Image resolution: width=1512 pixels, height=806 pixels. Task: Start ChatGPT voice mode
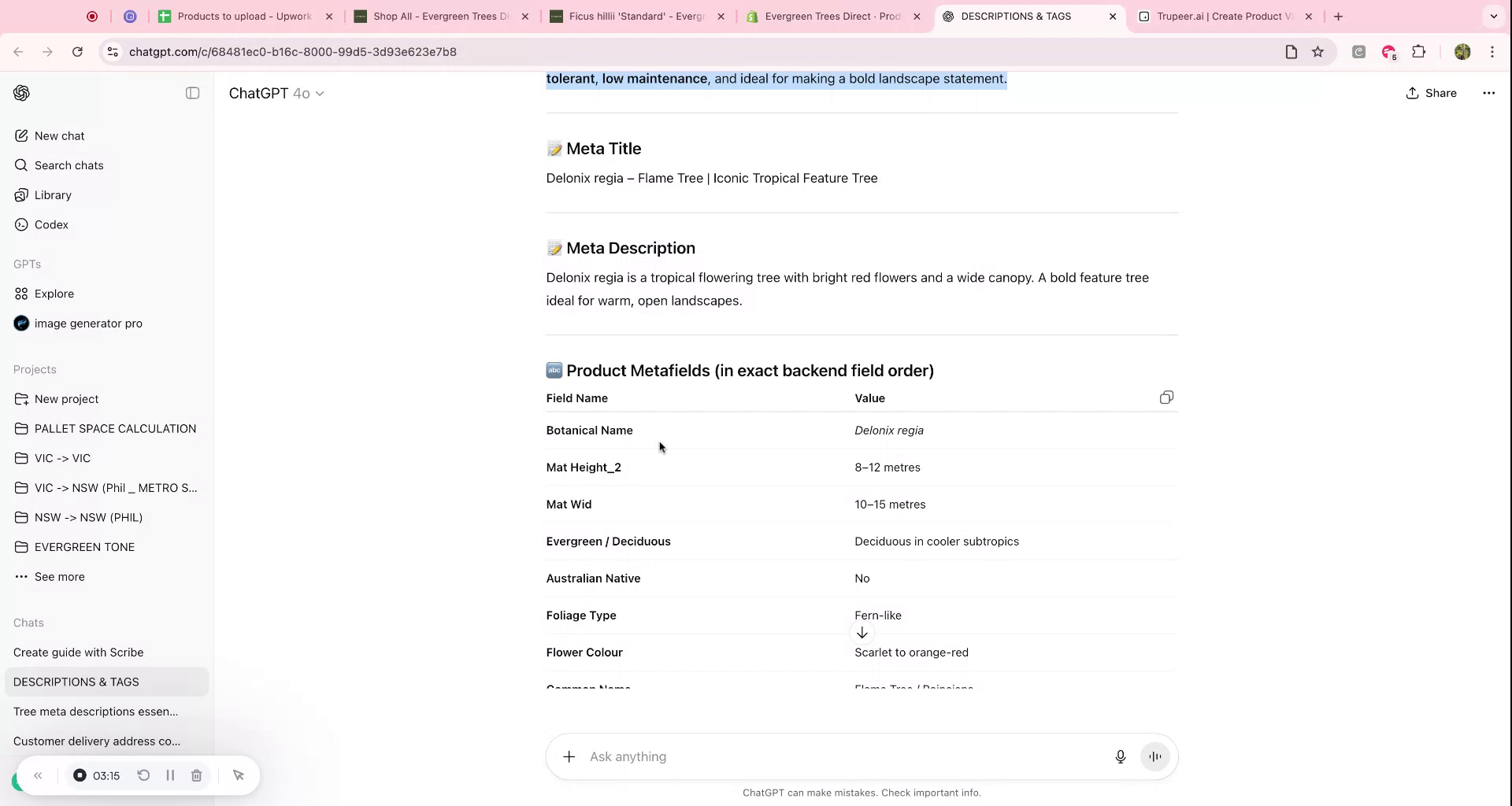point(1154,756)
